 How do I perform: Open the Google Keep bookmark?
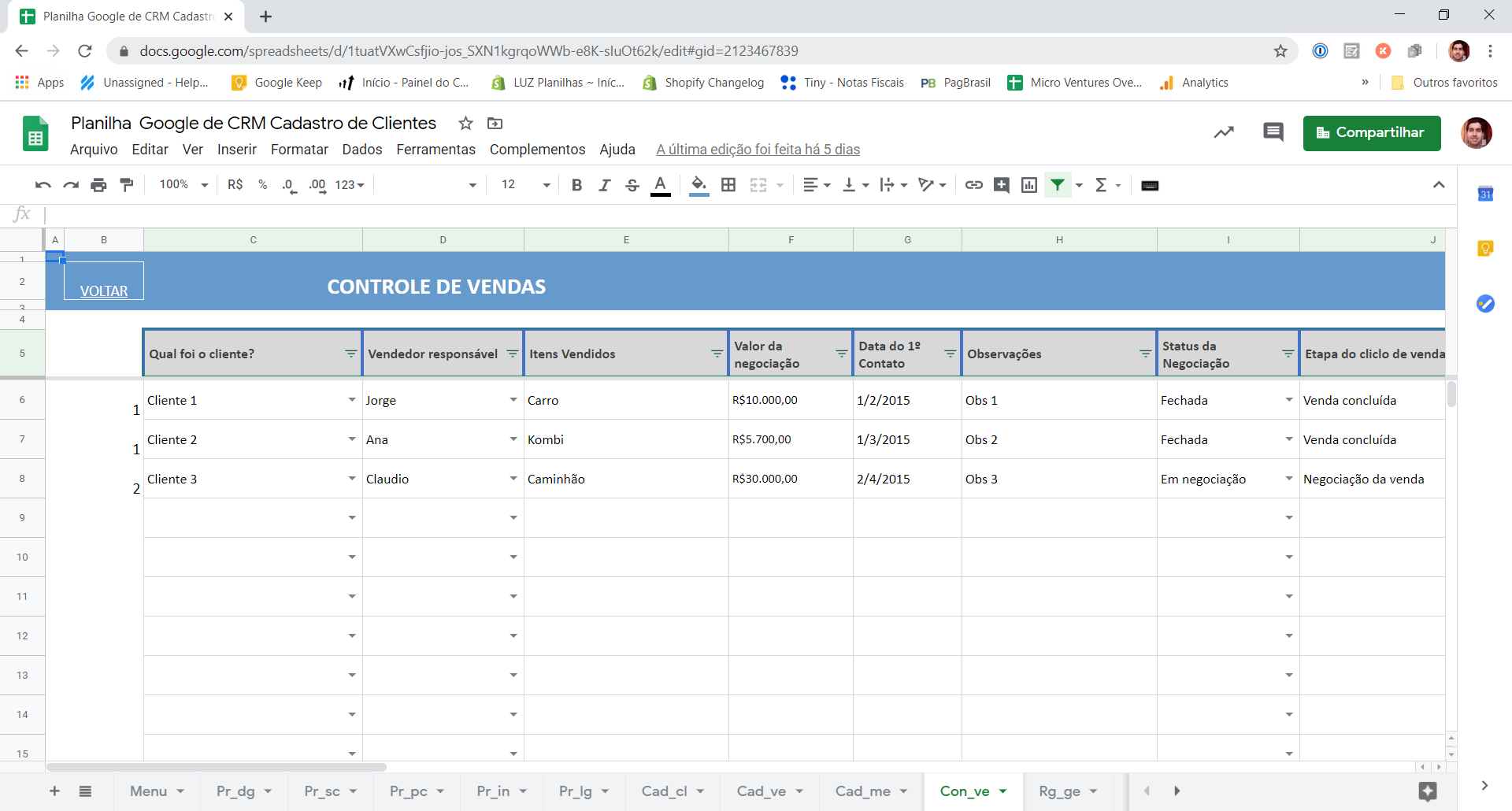pyautogui.click(x=277, y=83)
